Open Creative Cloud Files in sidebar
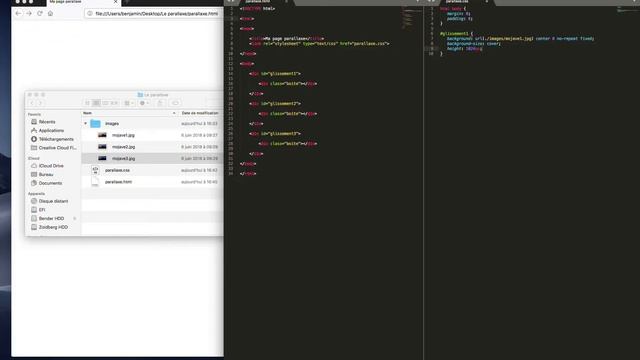This screenshot has width=640, height=360. click(57, 148)
